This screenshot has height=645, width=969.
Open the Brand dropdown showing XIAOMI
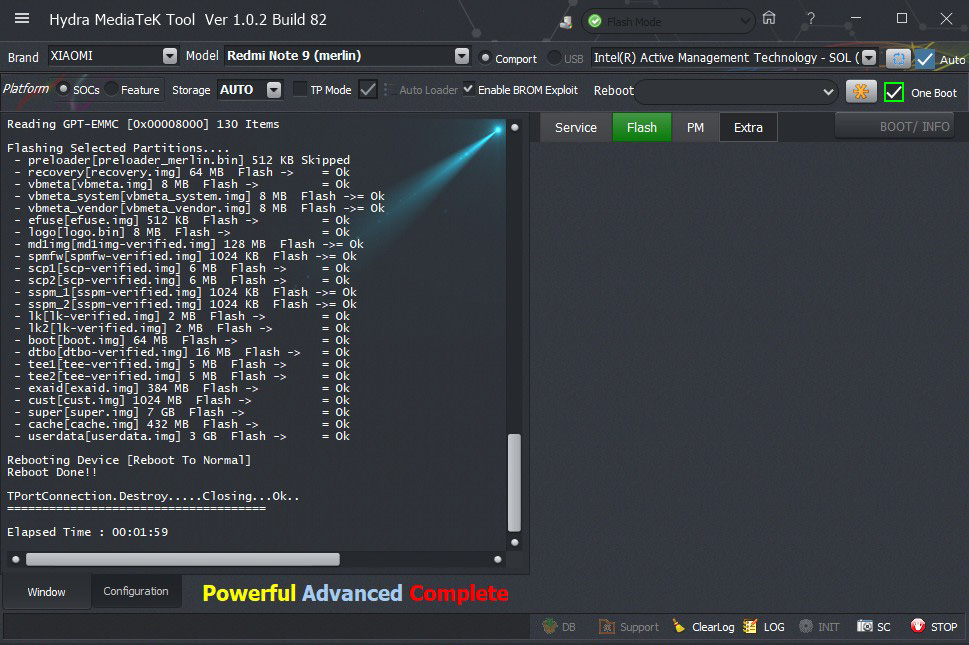tap(170, 56)
